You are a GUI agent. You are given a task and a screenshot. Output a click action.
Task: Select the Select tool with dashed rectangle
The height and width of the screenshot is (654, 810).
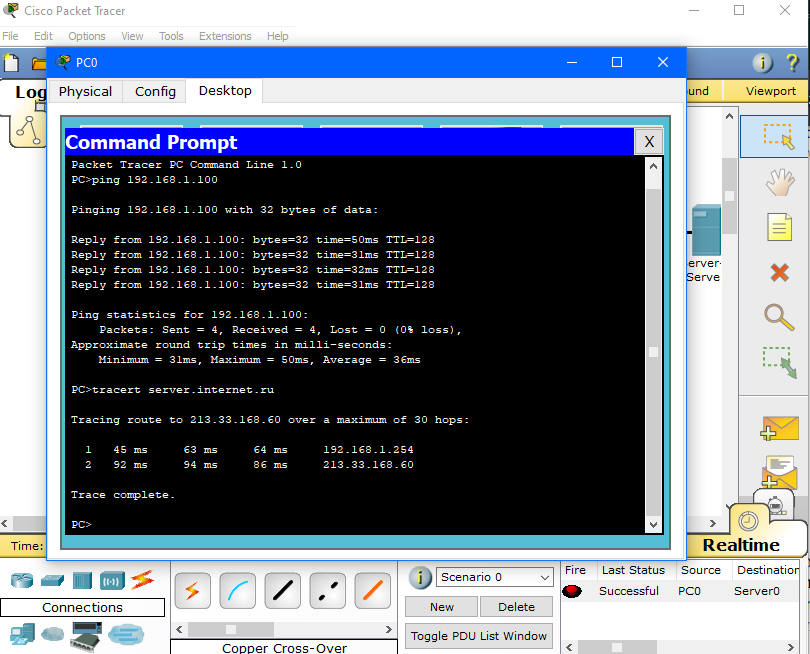click(778, 136)
